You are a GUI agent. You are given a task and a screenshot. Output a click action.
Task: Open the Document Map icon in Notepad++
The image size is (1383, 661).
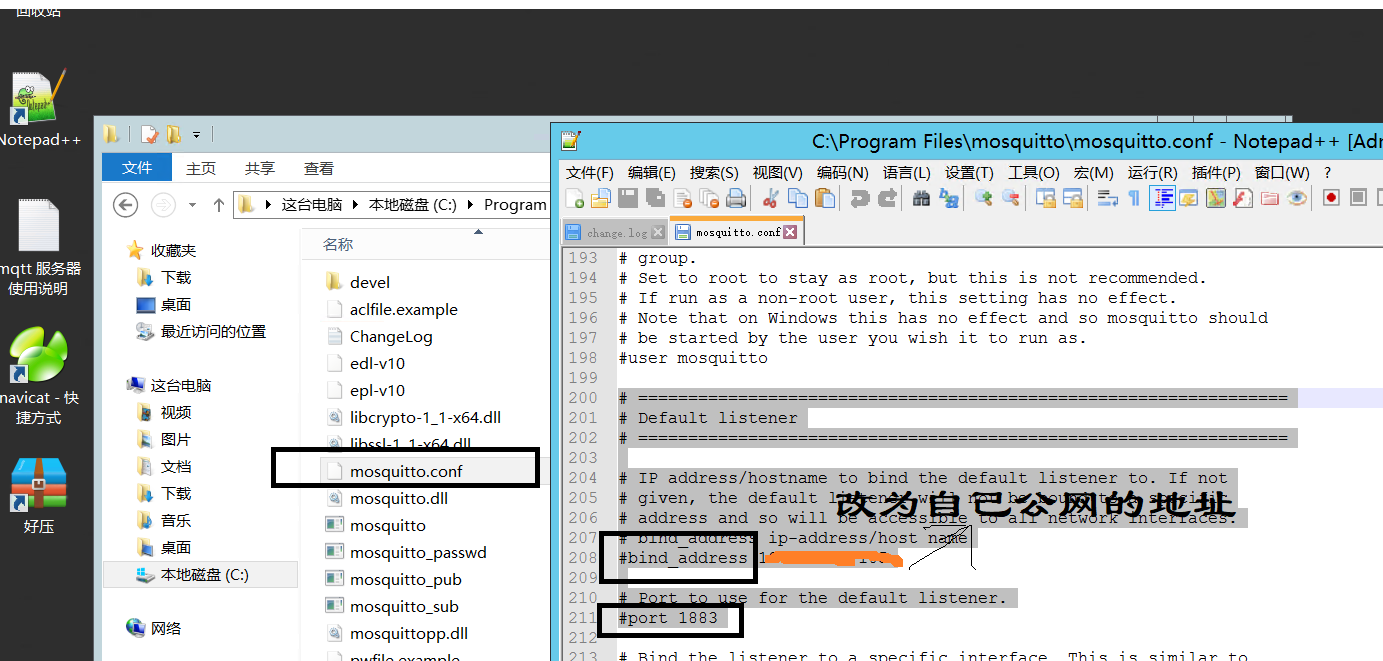[1215, 198]
